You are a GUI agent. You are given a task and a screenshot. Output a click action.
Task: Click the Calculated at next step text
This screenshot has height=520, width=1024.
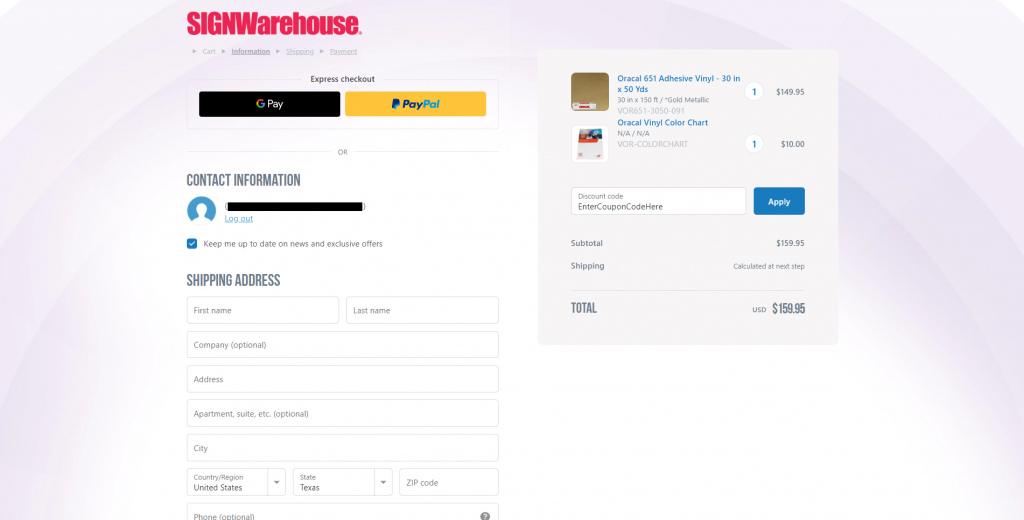point(769,267)
